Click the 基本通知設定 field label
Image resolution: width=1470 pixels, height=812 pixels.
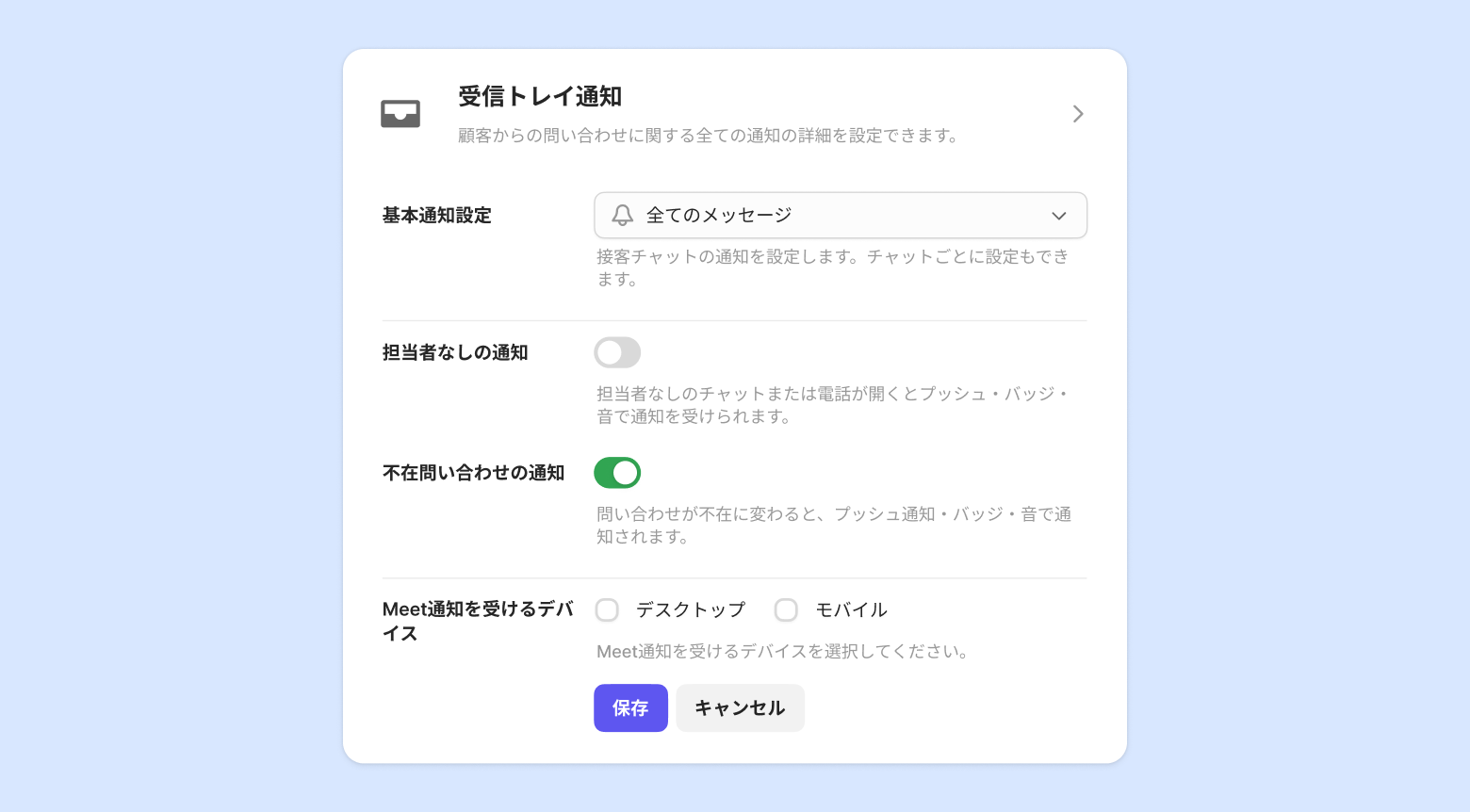click(437, 216)
